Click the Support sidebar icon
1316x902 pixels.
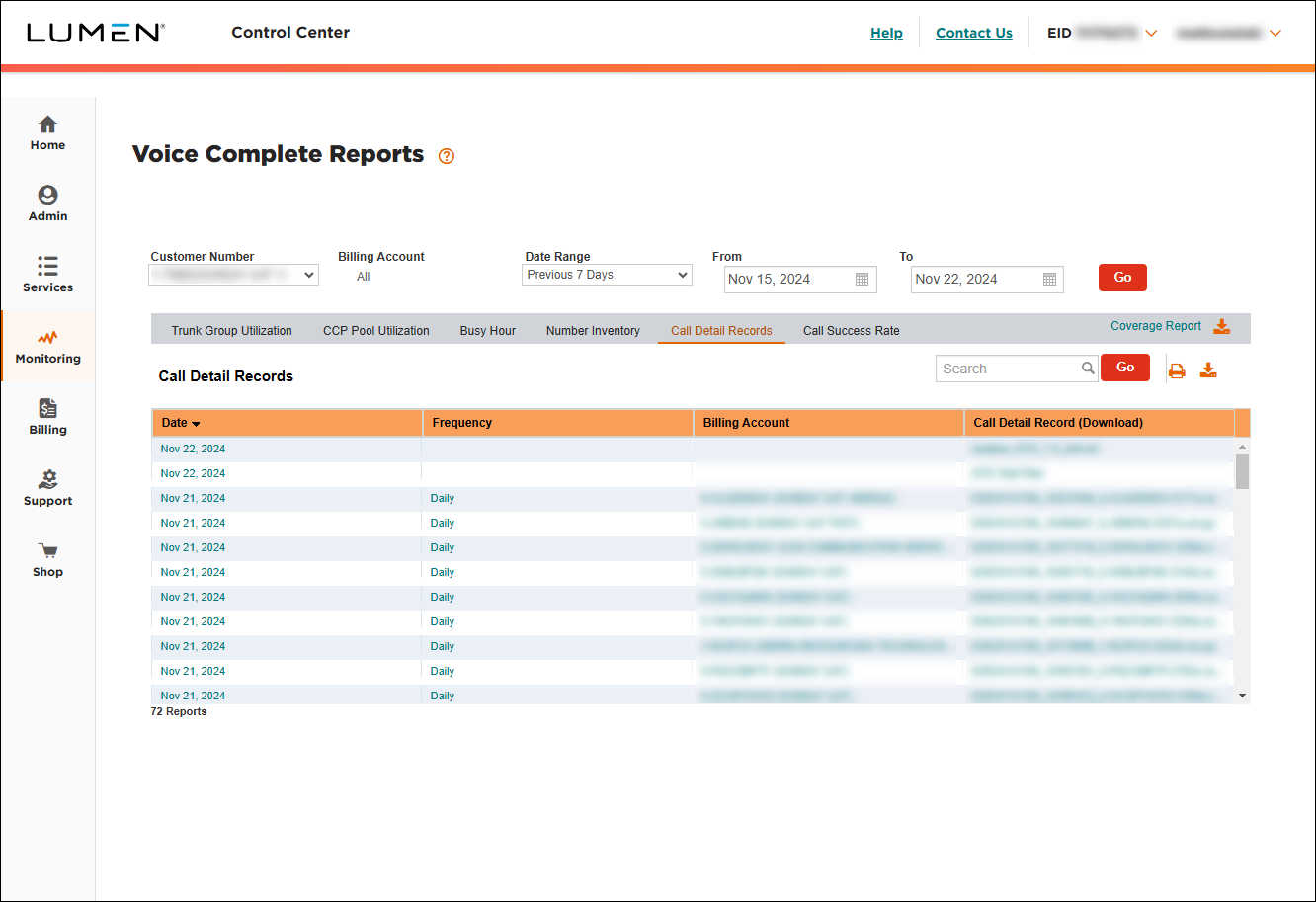(47, 488)
